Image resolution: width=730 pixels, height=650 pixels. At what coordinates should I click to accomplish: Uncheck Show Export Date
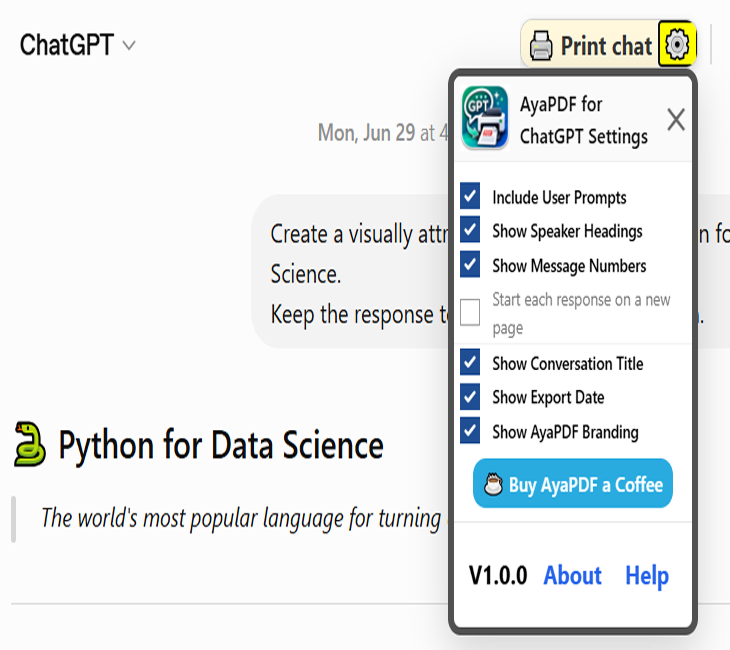click(x=470, y=396)
